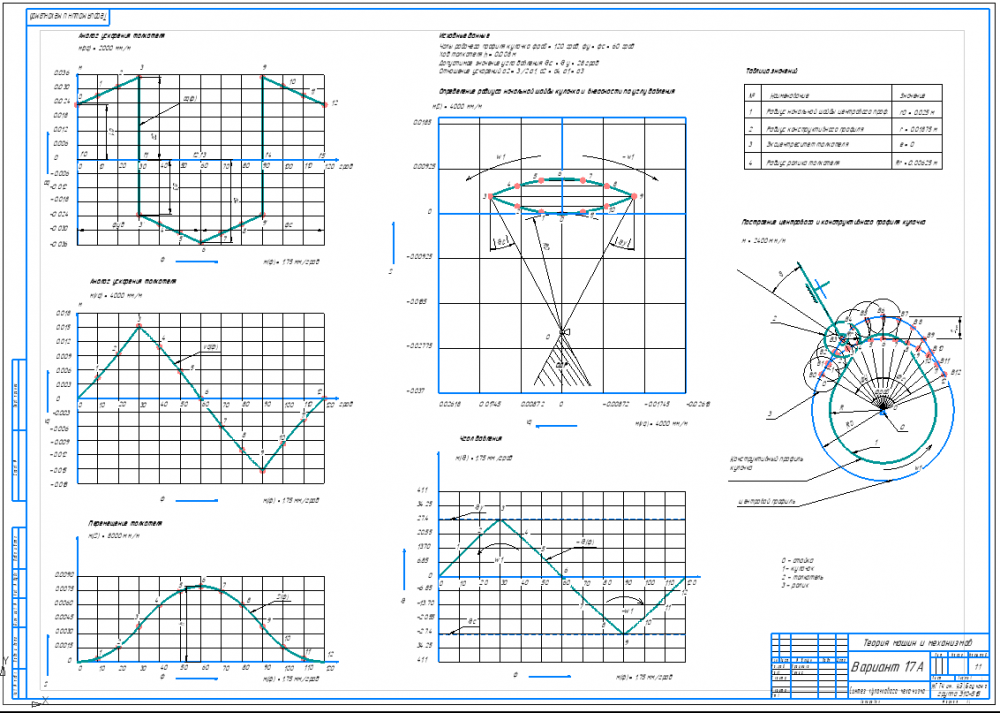Click the 'Вариант 17 А' title block text
The height and width of the screenshot is (713, 1000).
click(888, 668)
